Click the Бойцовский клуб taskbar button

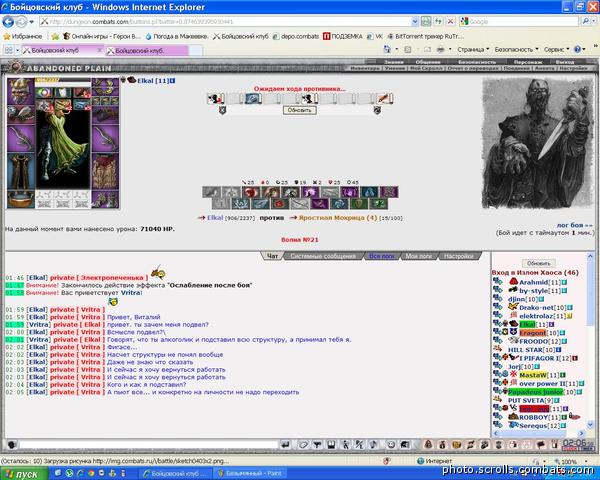(x=174, y=473)
